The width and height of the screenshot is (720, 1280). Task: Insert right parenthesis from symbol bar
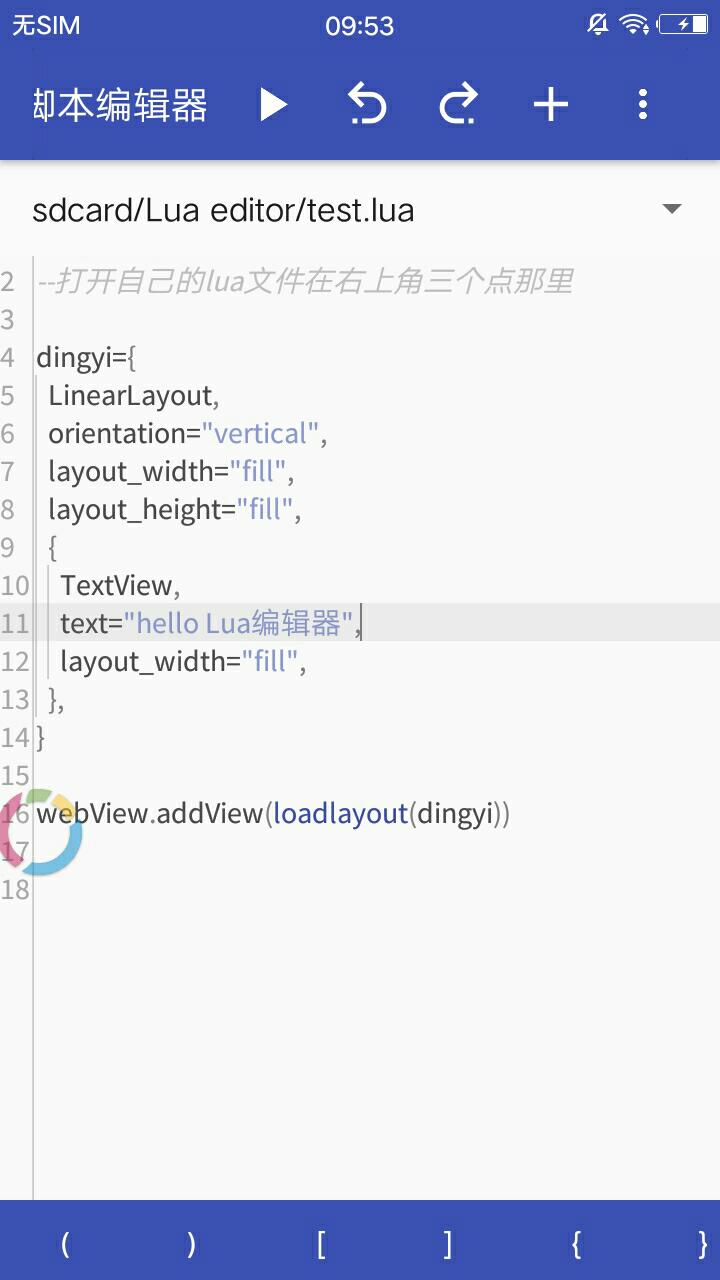(192, 1244)
